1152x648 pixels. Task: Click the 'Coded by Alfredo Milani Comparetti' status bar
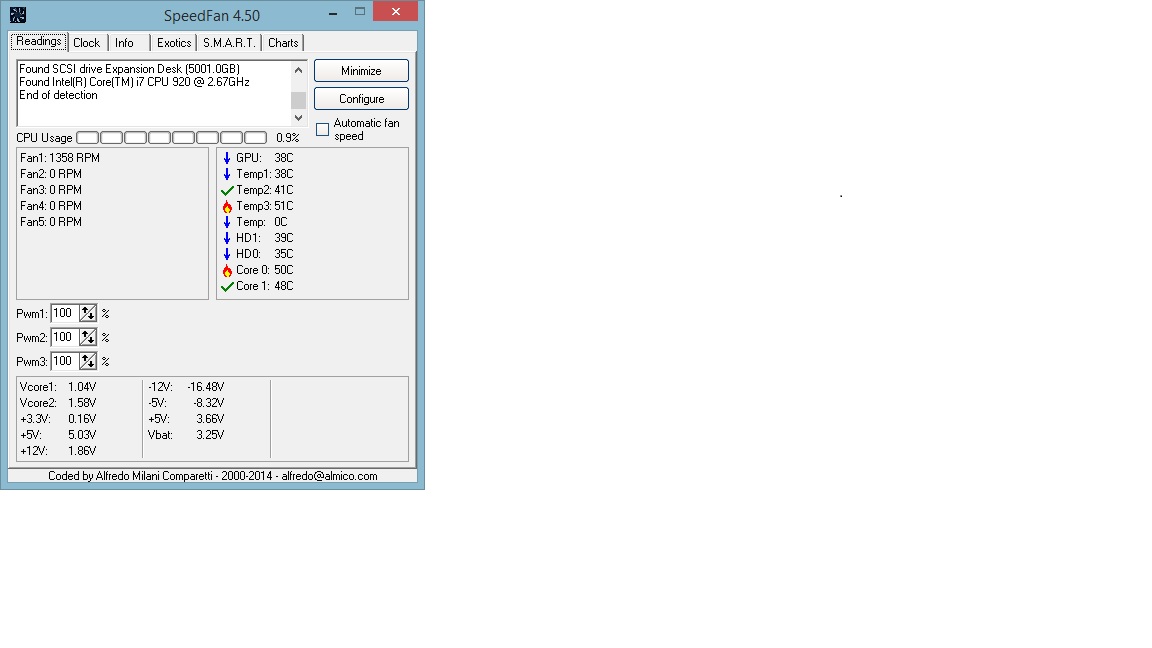coord(213,476)
